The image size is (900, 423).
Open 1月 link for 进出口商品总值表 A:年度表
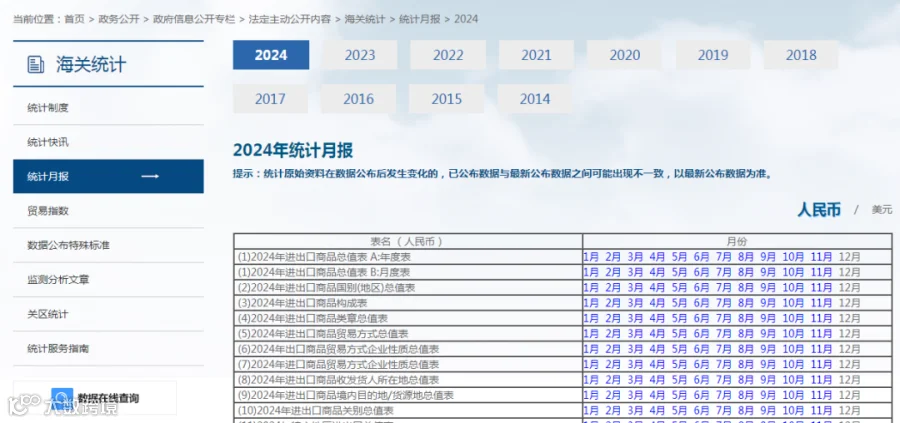coord(591,257)
